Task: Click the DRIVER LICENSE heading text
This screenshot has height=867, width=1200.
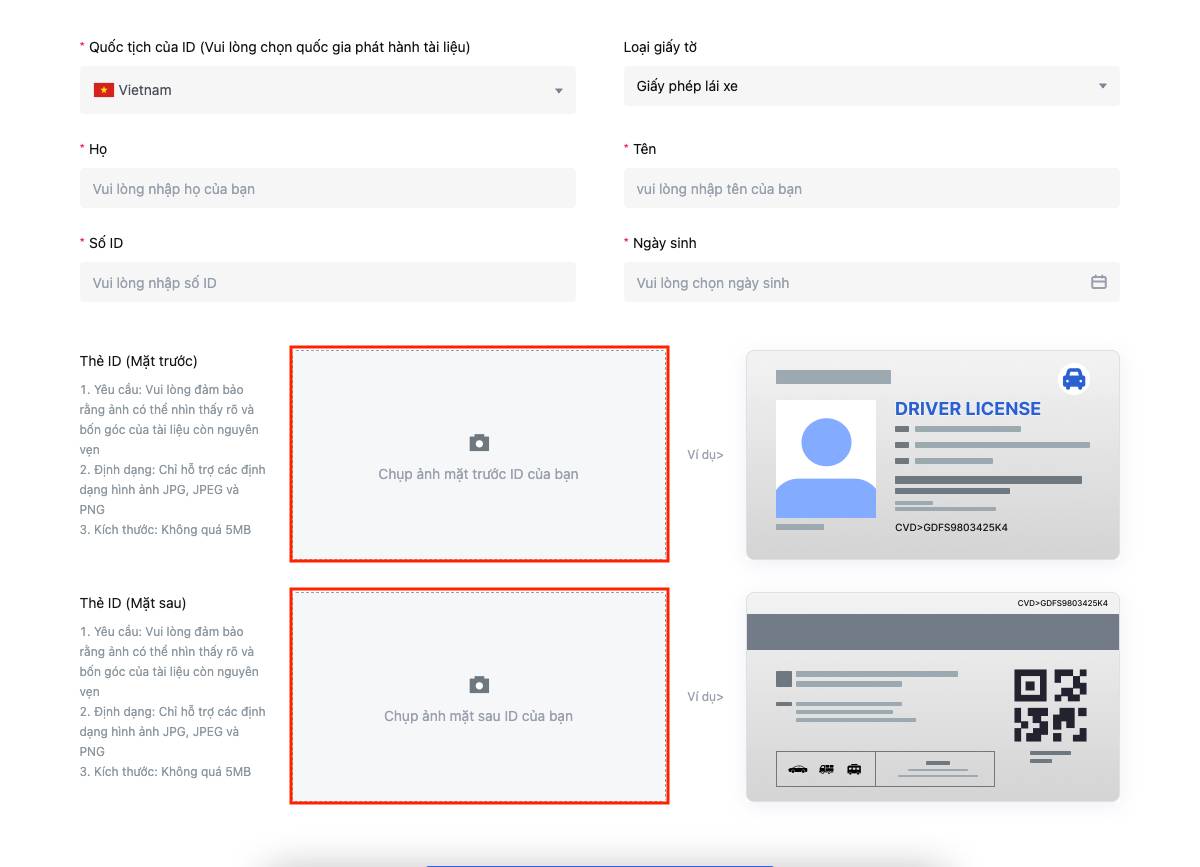Action: coord(968,408)
